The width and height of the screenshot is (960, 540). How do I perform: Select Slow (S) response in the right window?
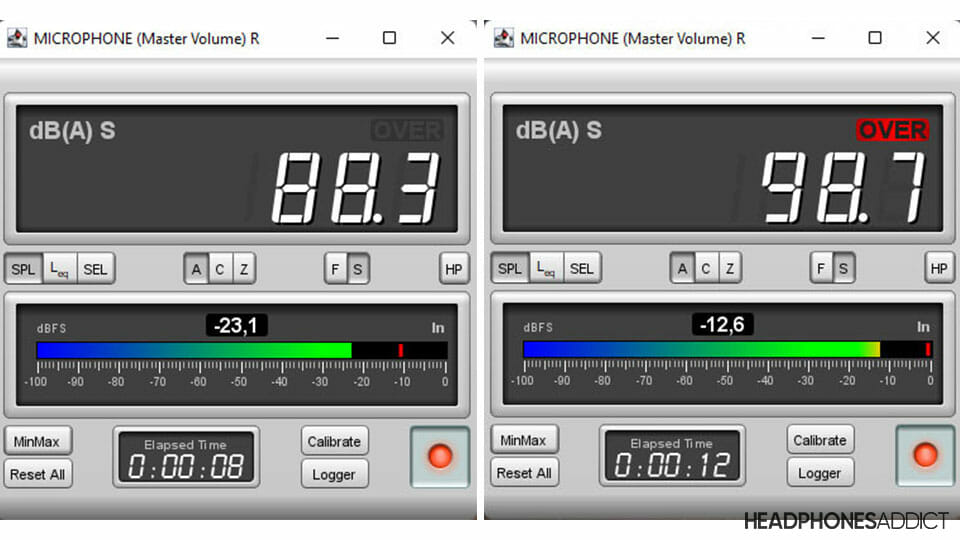point(844,268)
